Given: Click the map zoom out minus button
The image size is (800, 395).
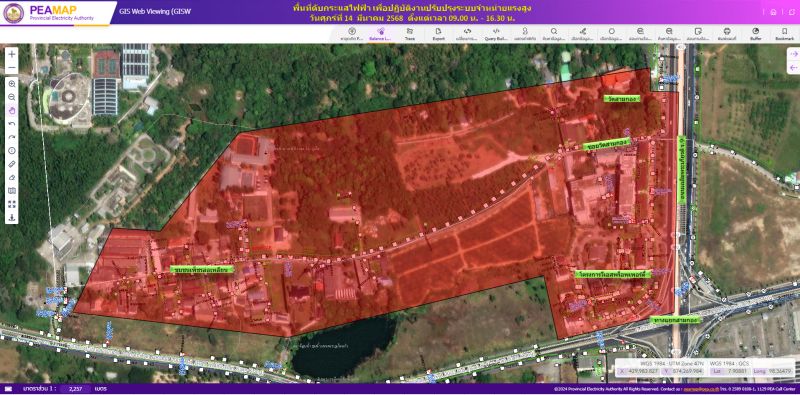Looking at the screenshot, I should click(12, 67).
